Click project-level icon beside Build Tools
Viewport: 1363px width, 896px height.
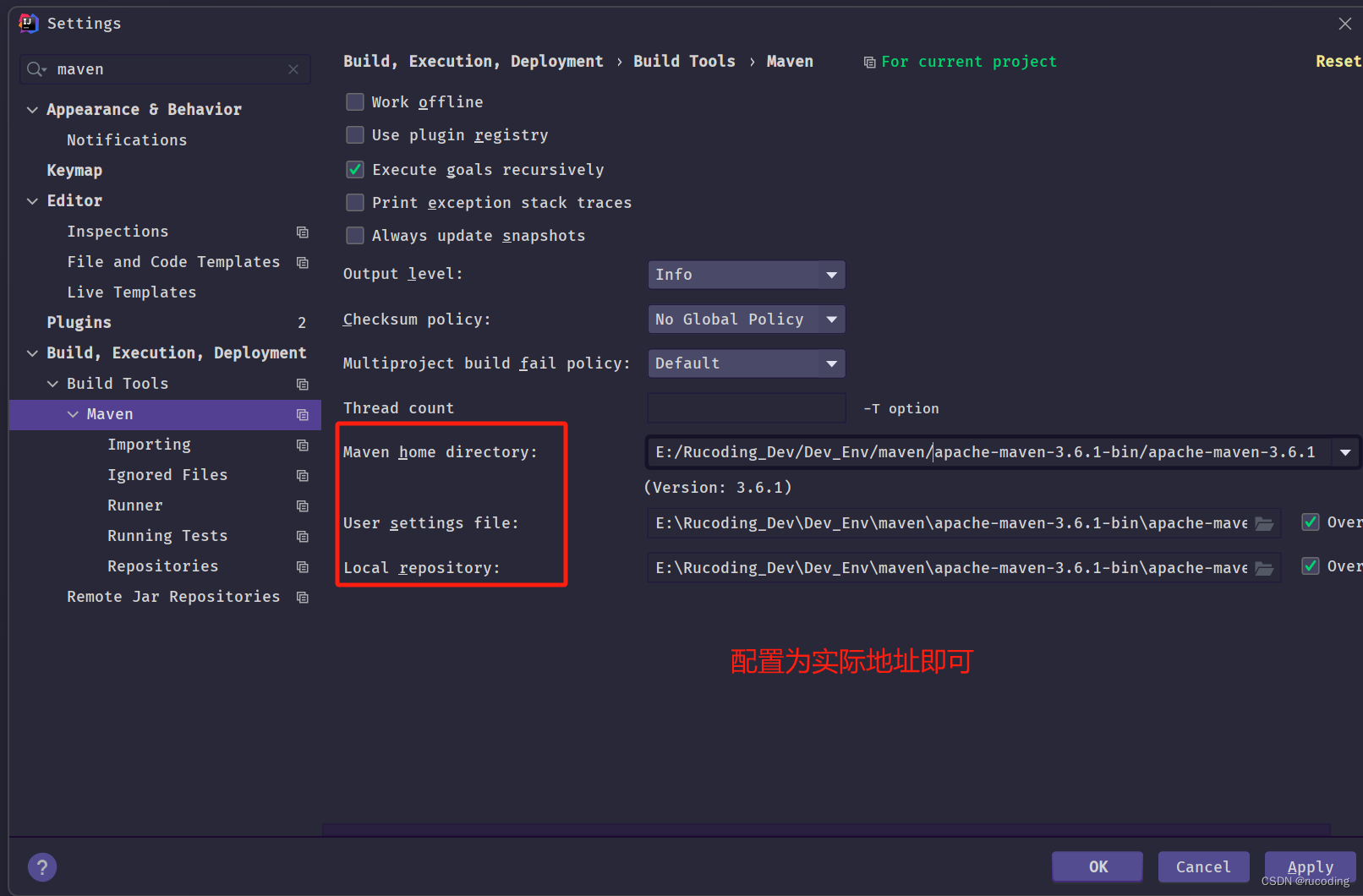pyautogui.click(x=303, y=384)
